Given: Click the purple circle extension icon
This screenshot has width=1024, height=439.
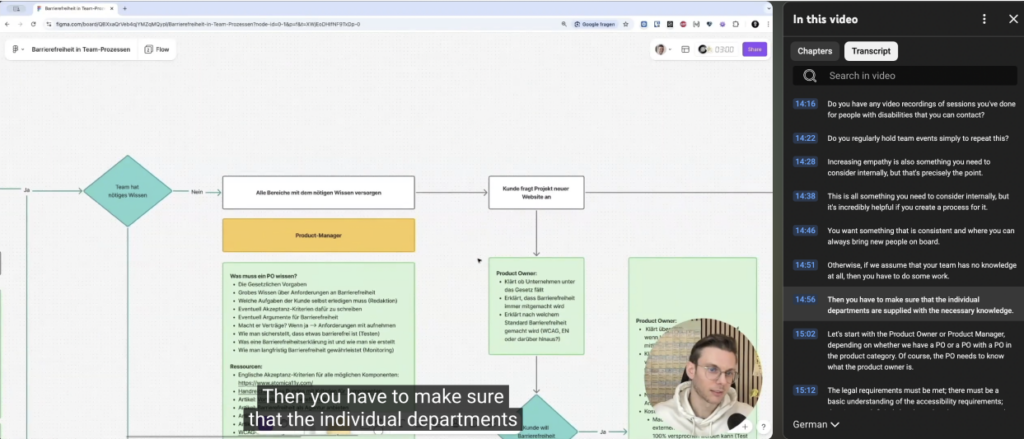Looking at the screenshot, I should point(722,24).
